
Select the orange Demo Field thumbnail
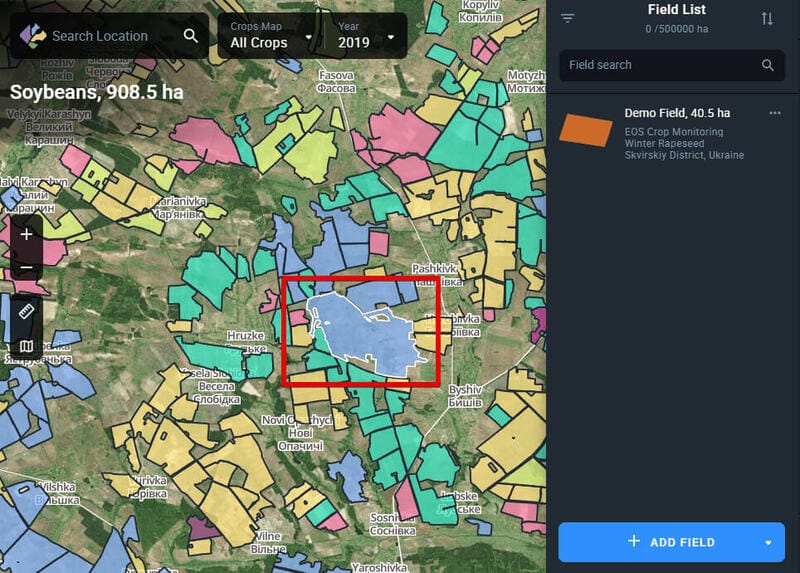coord(586,131)
